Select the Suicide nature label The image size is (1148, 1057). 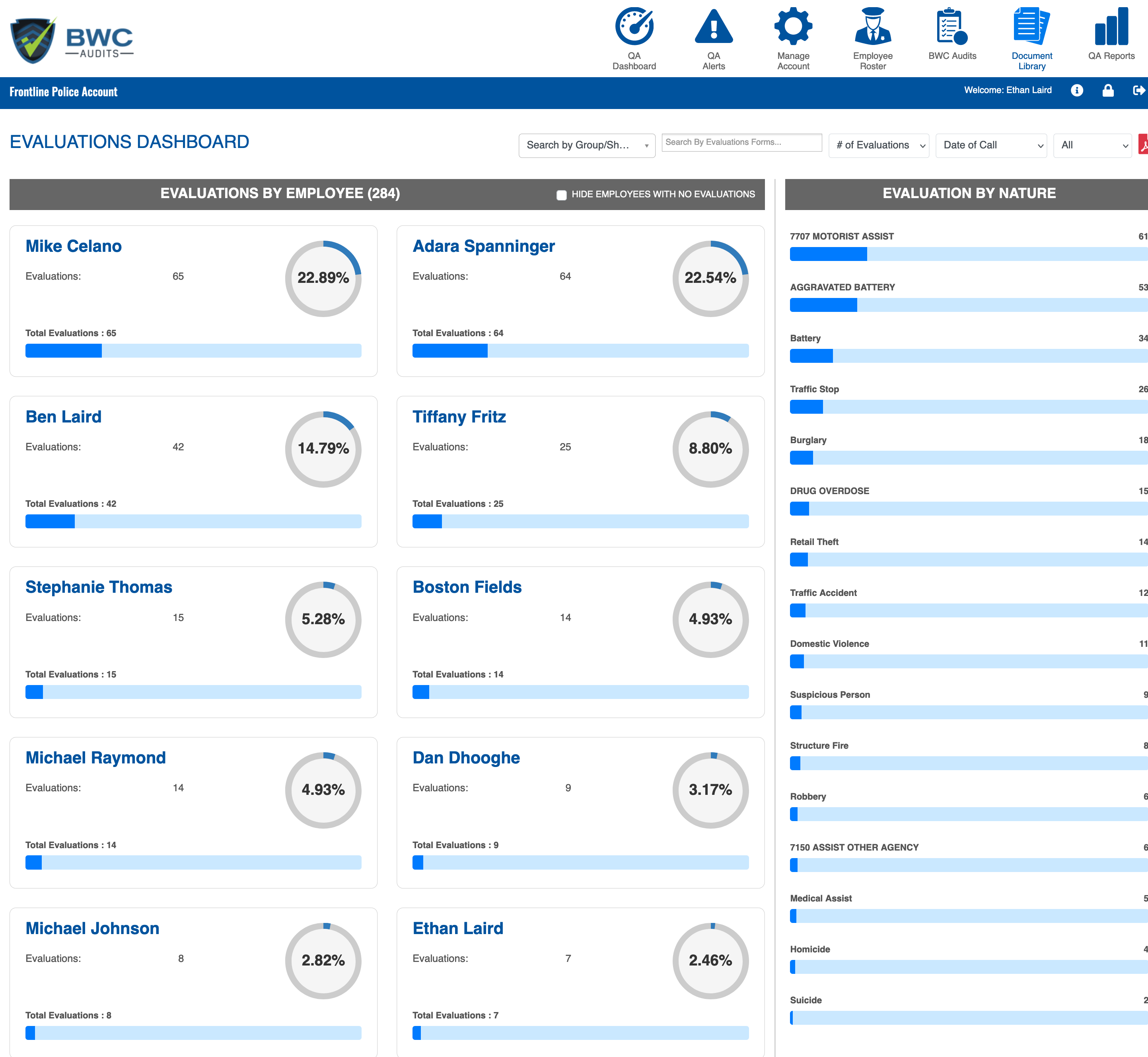(x=806, y=1000)
